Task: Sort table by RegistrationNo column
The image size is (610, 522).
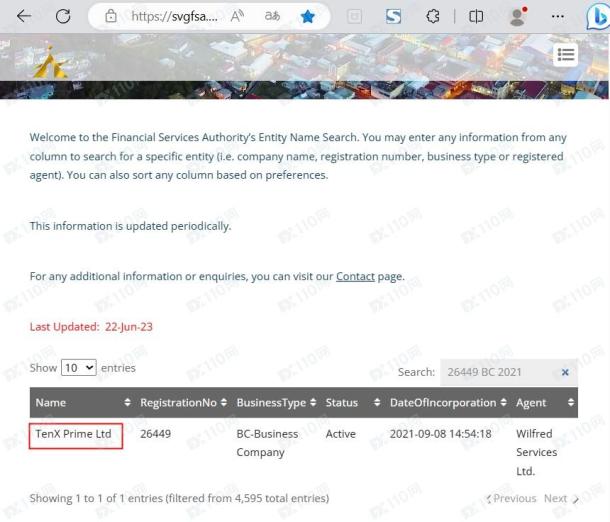Action: [x=183, y=403]
